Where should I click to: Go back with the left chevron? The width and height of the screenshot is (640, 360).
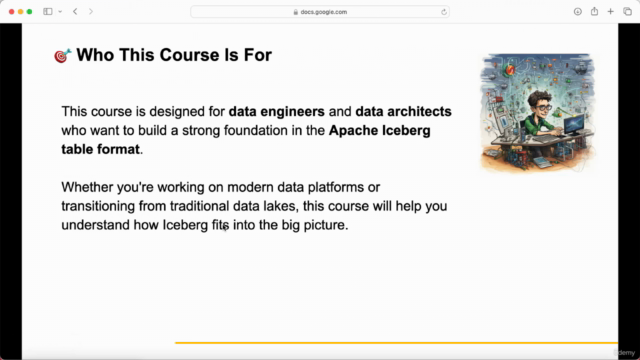click(75, 11)
